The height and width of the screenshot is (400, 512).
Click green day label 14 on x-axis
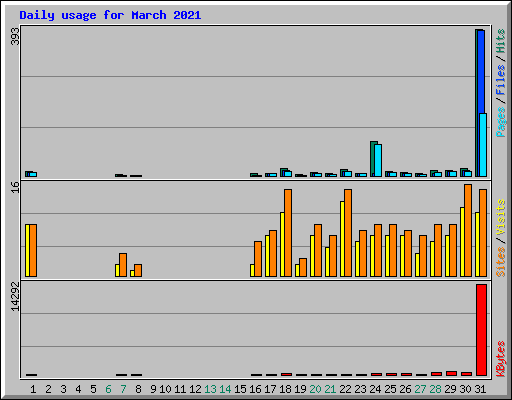(225, 389)
